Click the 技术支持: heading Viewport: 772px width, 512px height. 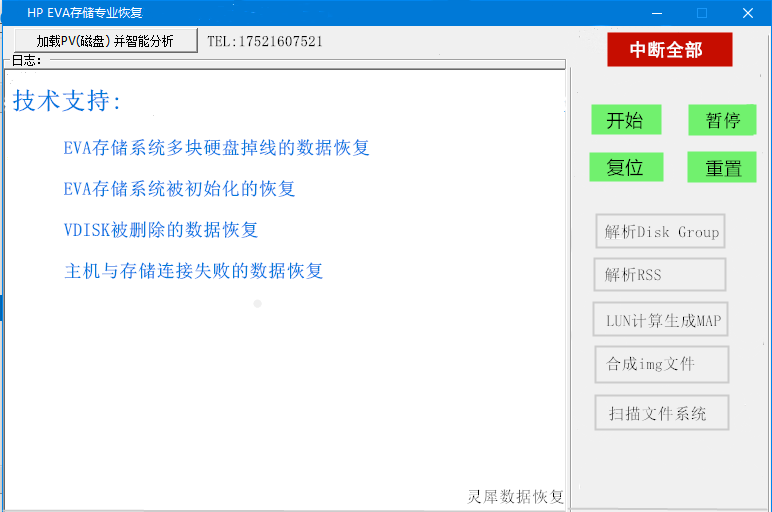pyautogui.click(x=66, y=101)
